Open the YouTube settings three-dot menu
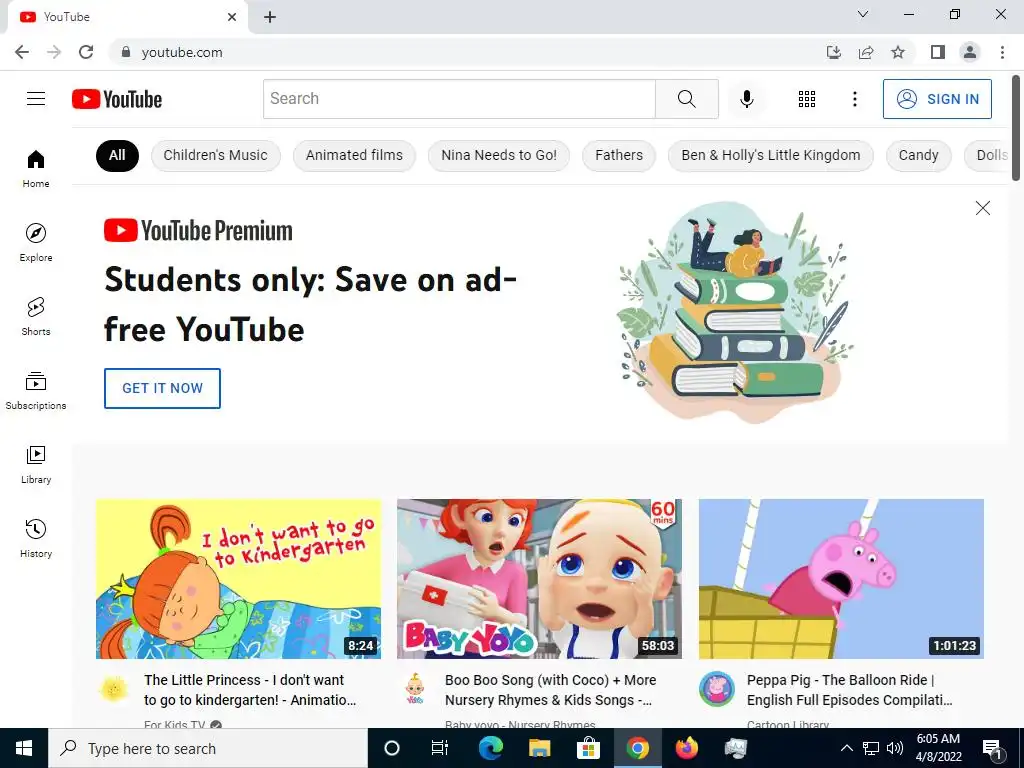The image size is (1024, 768). pos(854,99)
